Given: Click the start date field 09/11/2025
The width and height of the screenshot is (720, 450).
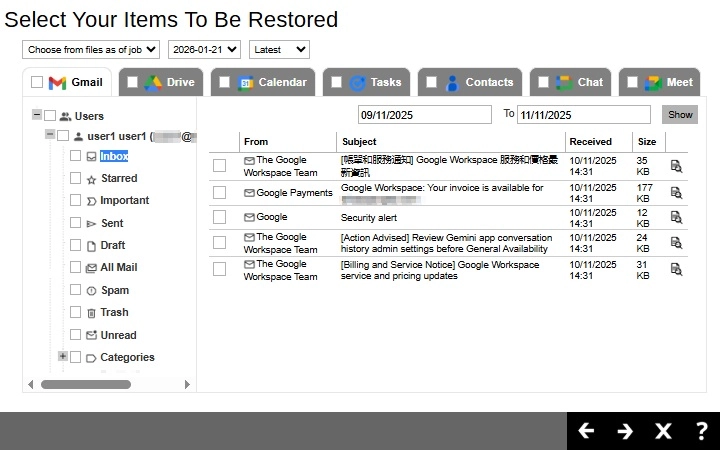Looking at the screenshot, I should 425,115.
